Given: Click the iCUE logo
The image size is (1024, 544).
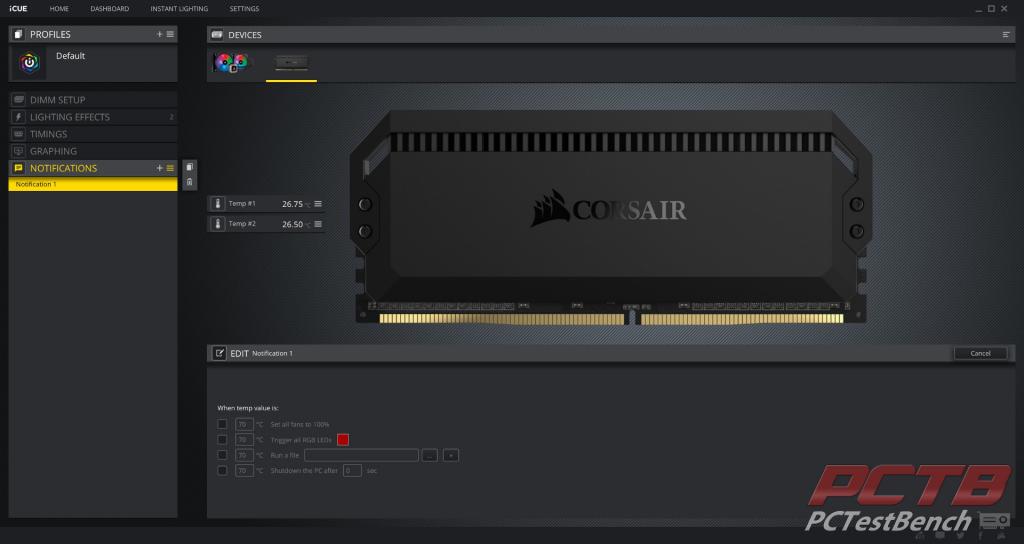Looking at the screenshot, I should click(18, 8).
